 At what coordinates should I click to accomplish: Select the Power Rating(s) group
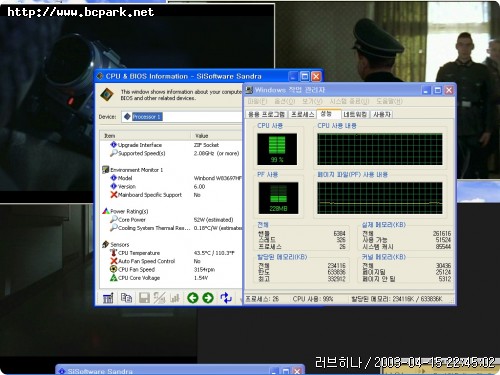pyautogui.click(x=171, y=211)
